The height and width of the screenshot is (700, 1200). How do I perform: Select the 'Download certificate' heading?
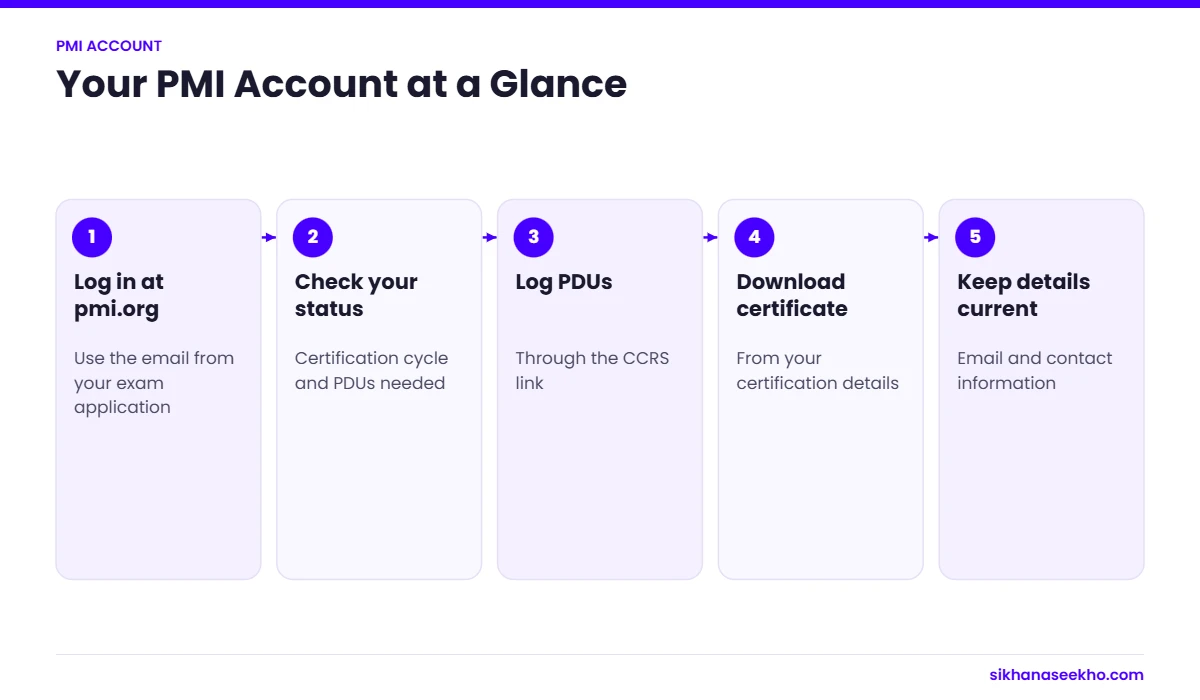click(x=792, y=295)
